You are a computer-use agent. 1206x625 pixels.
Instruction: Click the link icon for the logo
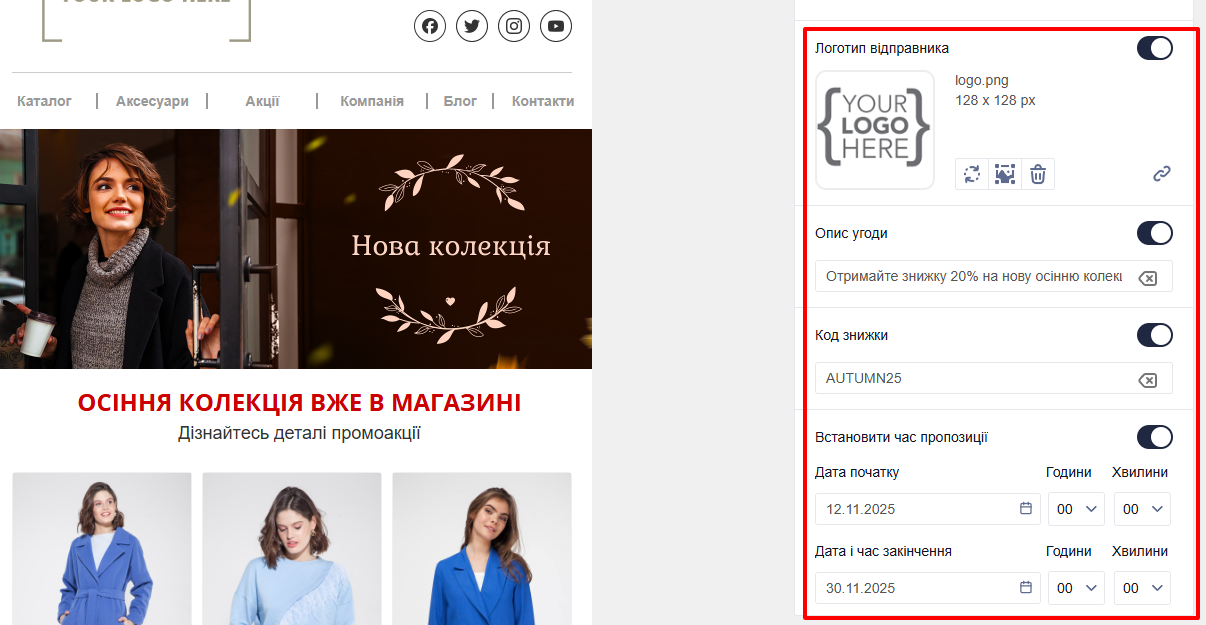coord(1161,174)
